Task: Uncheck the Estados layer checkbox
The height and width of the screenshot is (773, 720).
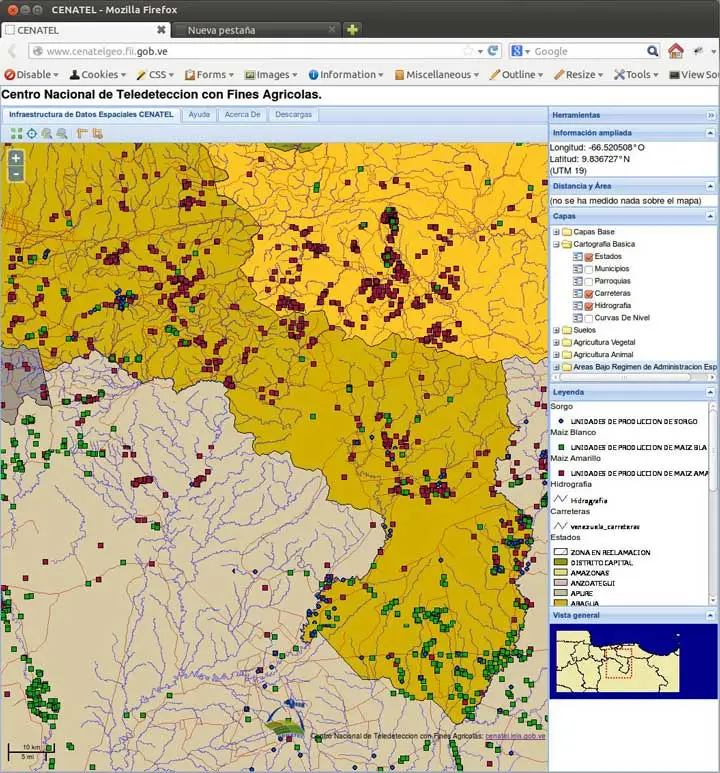Action: pos(589,257)
